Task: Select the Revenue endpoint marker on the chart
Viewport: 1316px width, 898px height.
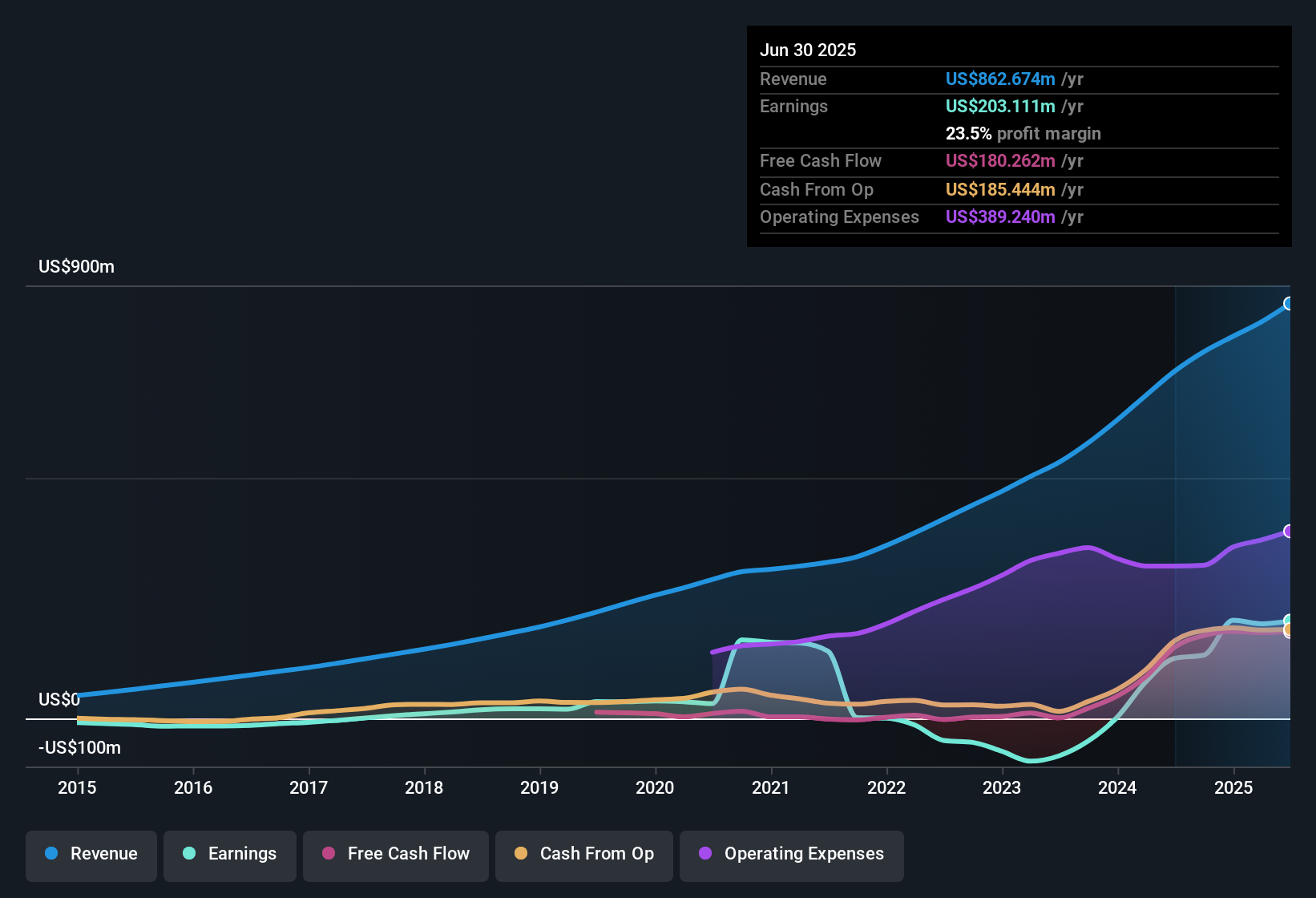Action: [1289, 304]
